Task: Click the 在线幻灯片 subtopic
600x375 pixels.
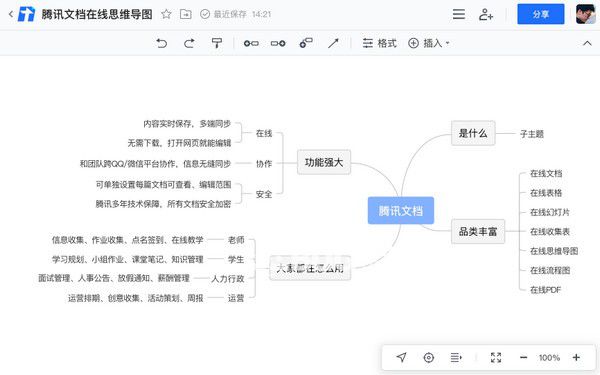Action: click(550, 212)
